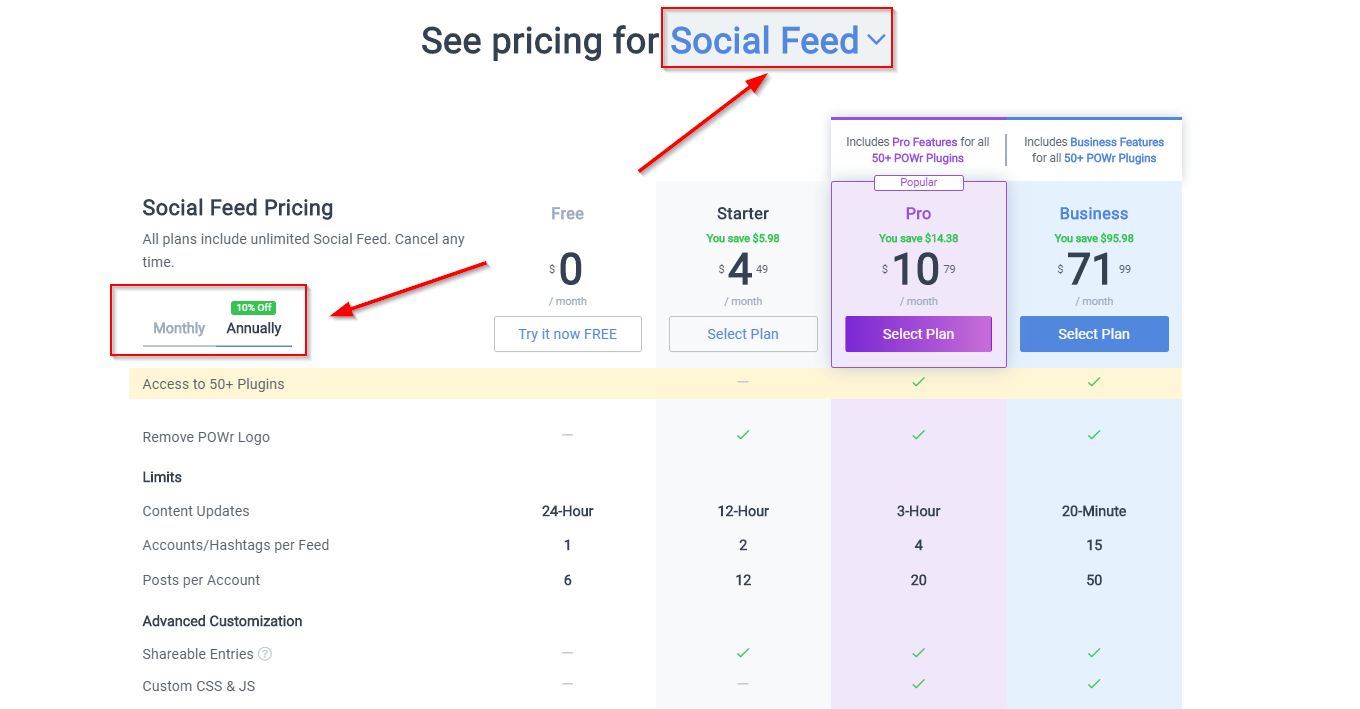The image size is (1360, 709).
Task: Open Business Features link in banner
Action: tap(1117, 142)
